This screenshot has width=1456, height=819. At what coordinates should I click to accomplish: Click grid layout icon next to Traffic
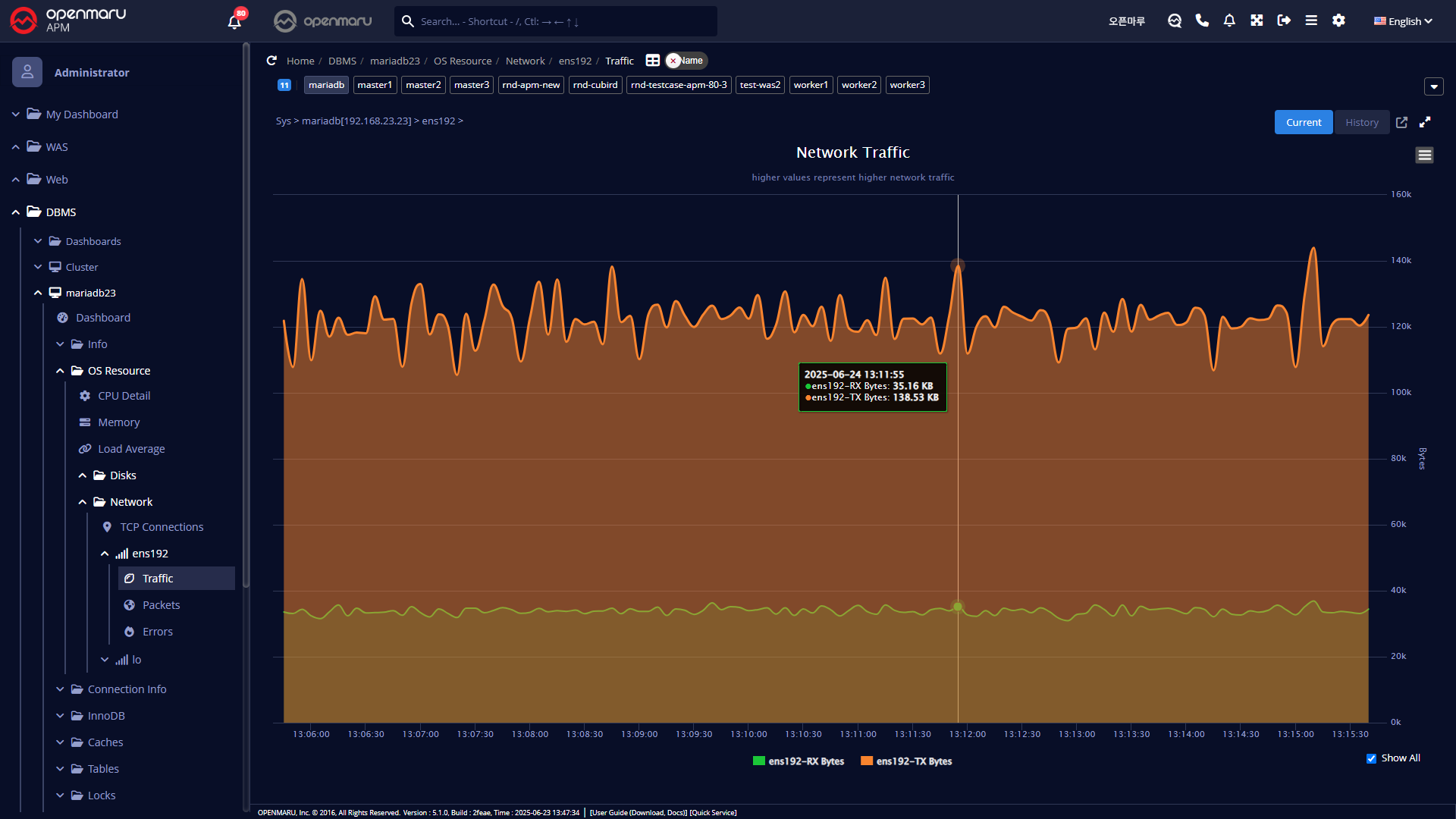coord(652,61)
